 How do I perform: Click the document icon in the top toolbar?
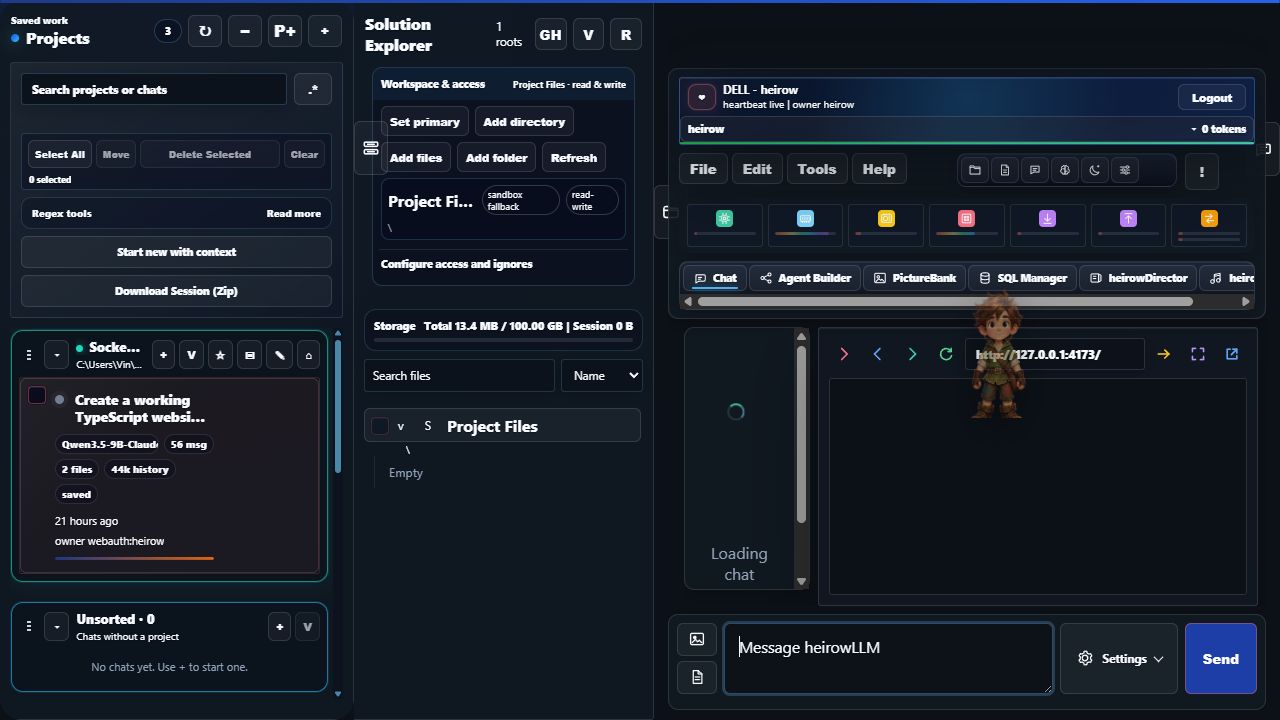click(x=1005, y=170)
